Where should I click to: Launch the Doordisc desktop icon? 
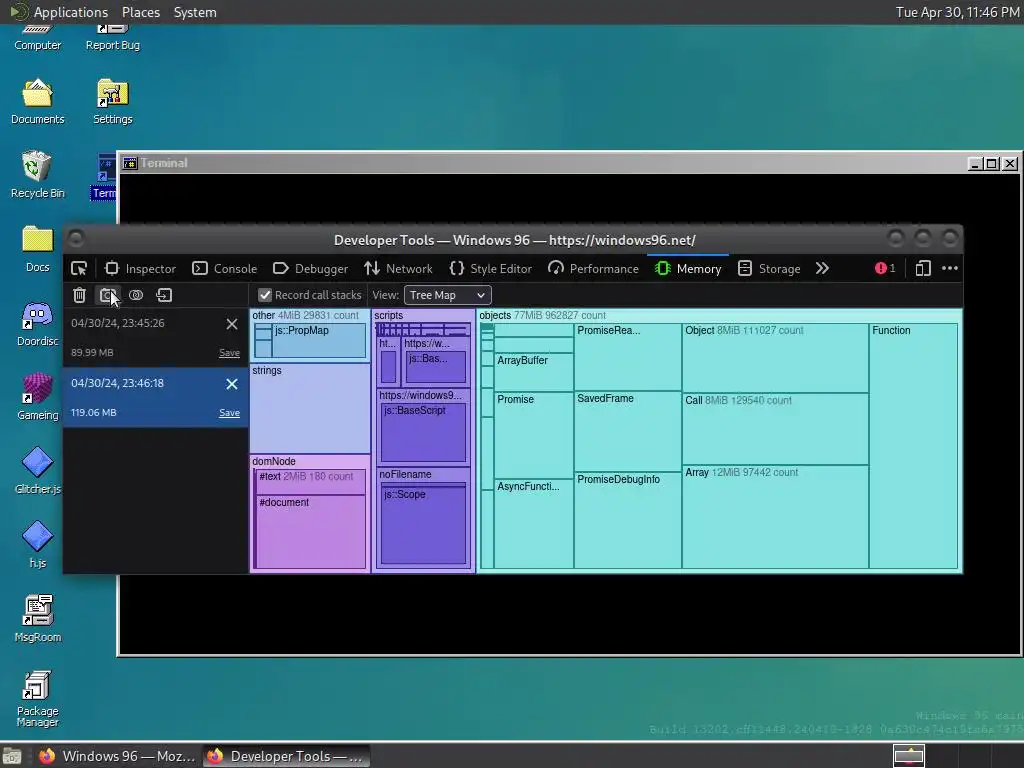[x=37, y=324]
